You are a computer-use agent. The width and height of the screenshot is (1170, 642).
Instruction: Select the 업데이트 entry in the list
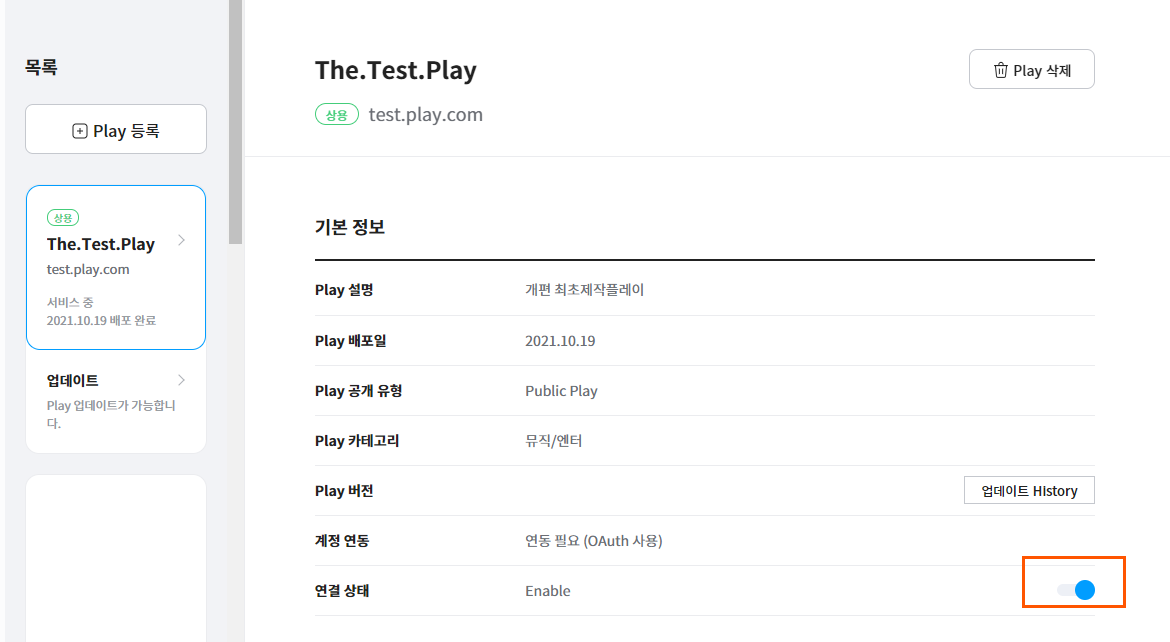tap(73, 381)
